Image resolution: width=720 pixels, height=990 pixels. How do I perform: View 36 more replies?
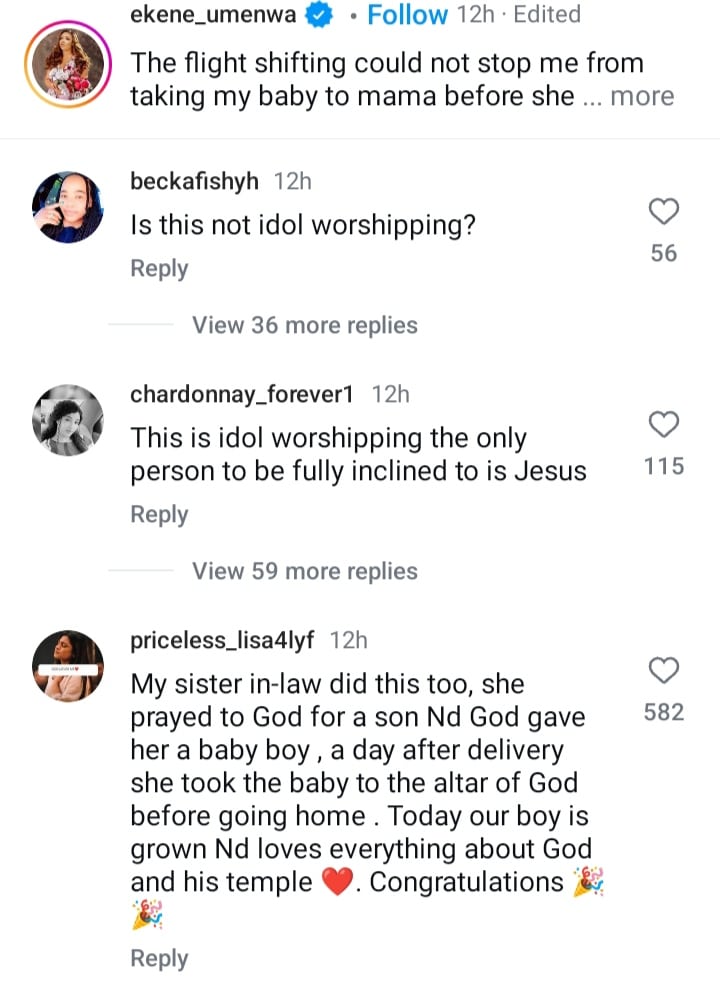click(x=304, y=325)
